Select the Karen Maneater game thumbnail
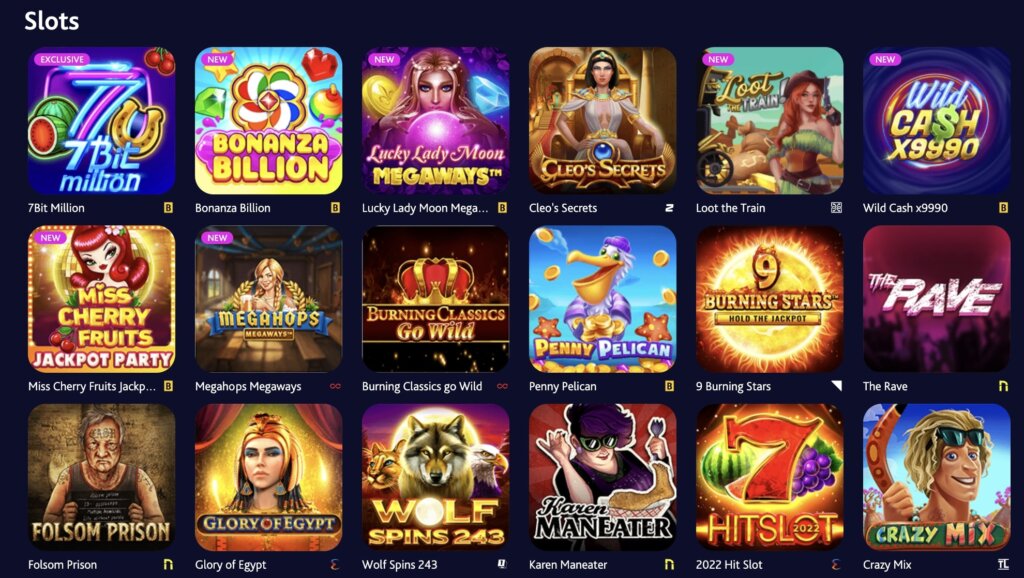The image size is (1024, 578). click(x=603, y=477)
